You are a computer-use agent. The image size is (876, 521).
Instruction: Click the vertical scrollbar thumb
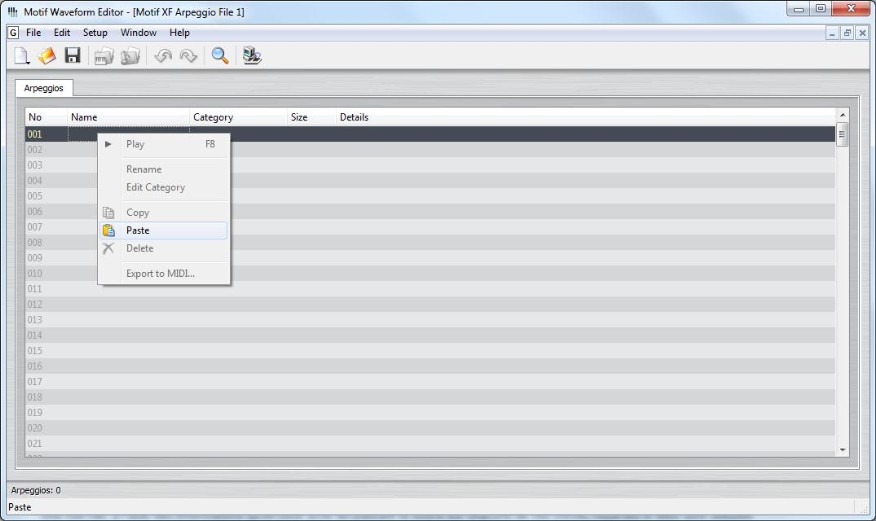coord(842,135)
